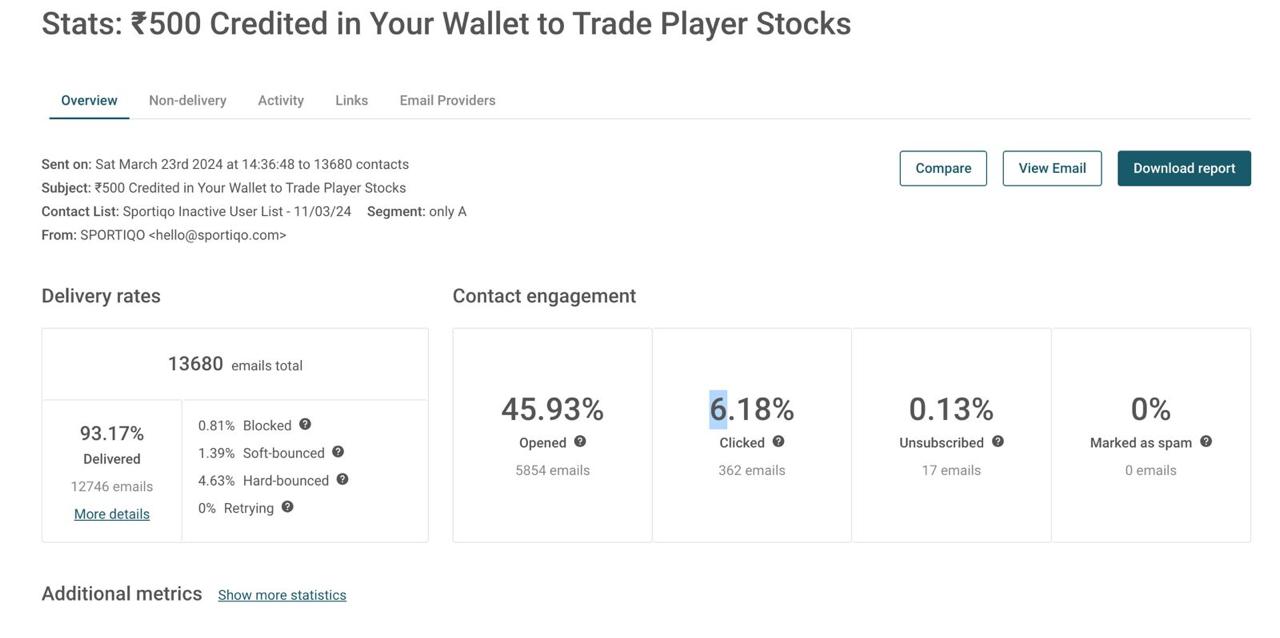
Task: Click the help icon beside Opened
Action: 580,441
